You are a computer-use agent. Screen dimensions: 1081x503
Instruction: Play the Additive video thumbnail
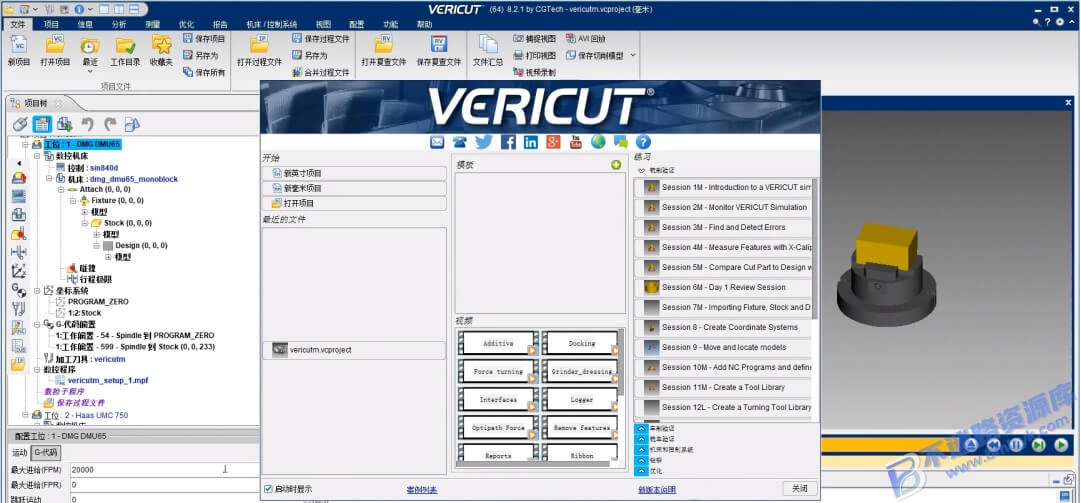tap(498, 343)
